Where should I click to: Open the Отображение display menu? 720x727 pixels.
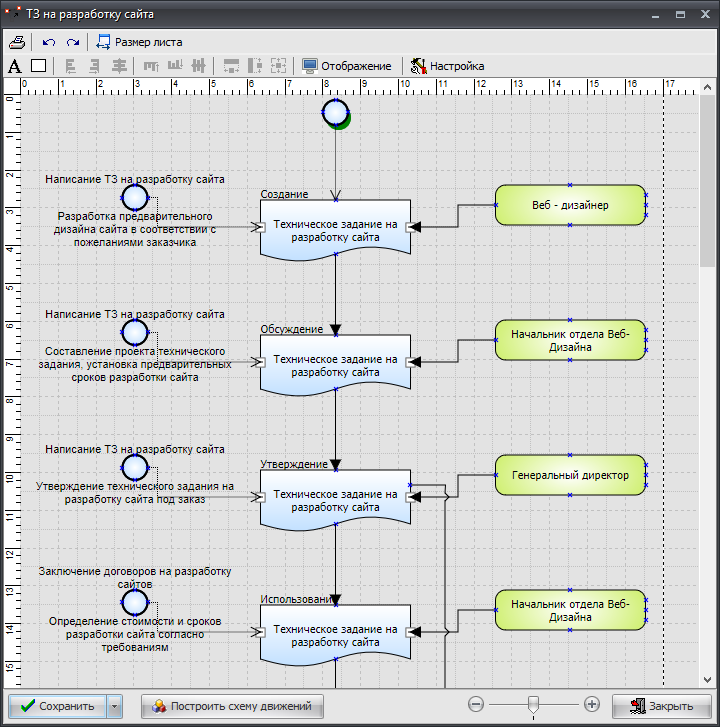[x=347, y=66]
